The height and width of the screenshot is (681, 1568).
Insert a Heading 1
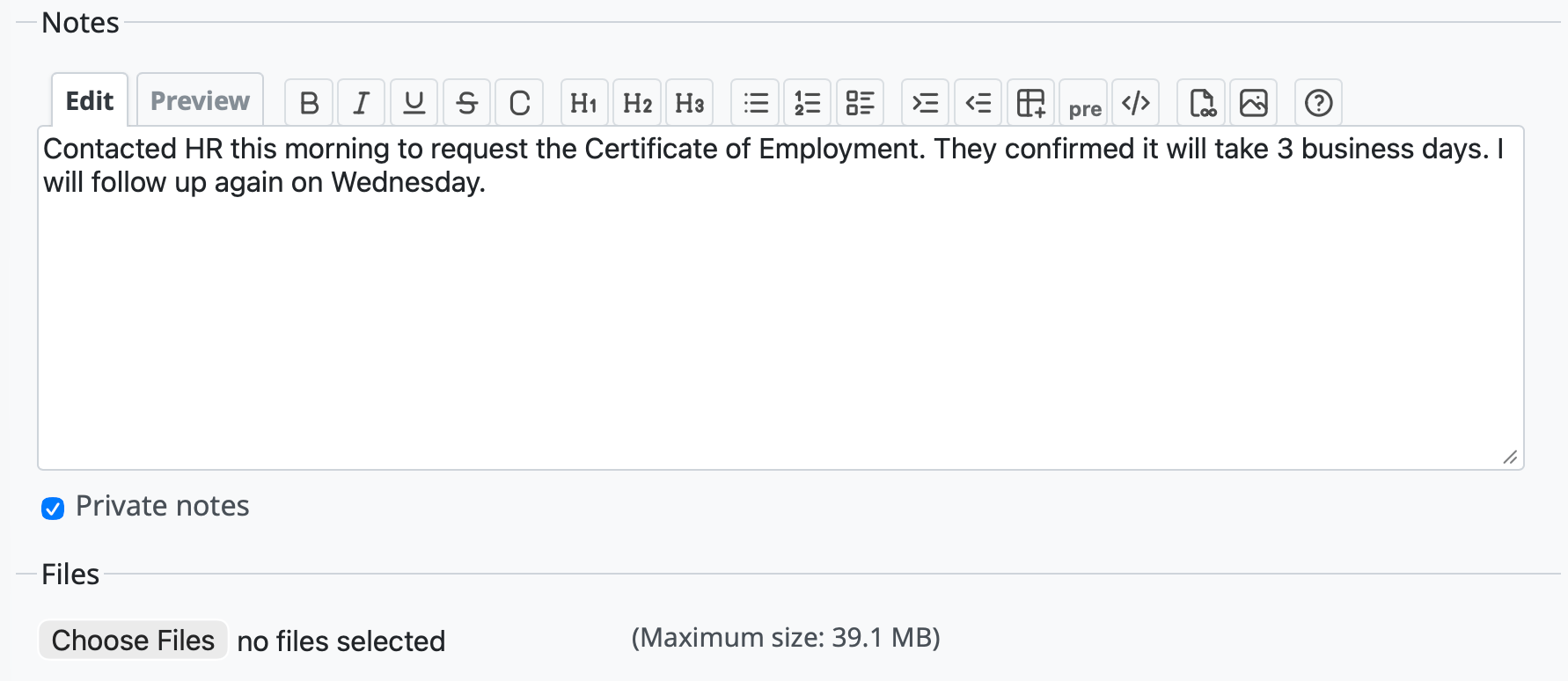(x=583, y=102)
